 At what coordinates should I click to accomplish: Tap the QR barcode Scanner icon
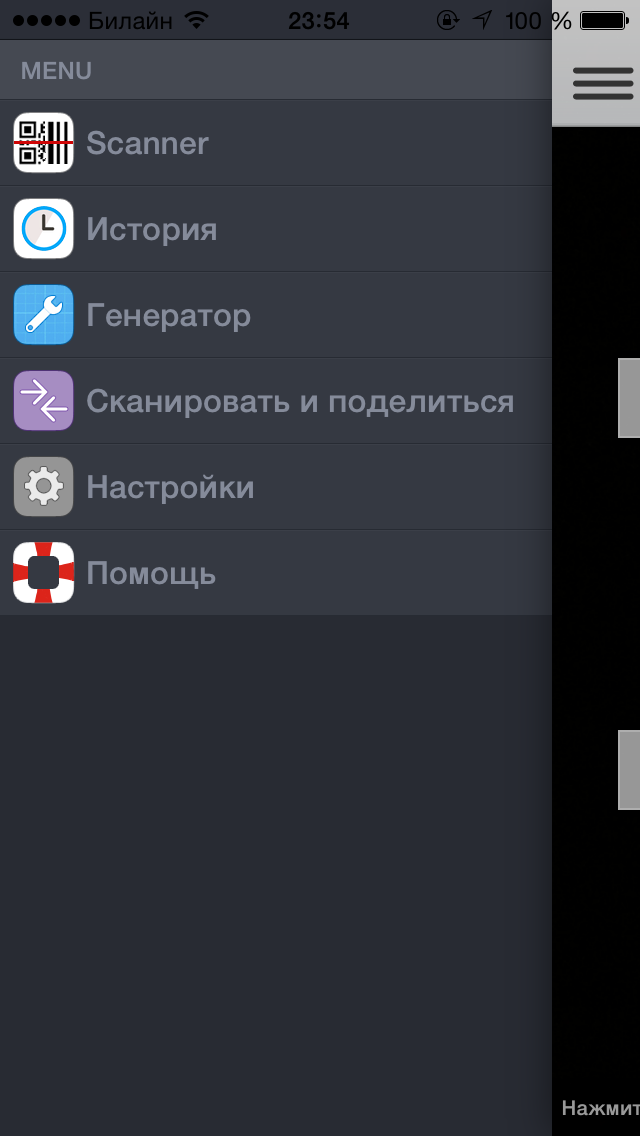43,143
